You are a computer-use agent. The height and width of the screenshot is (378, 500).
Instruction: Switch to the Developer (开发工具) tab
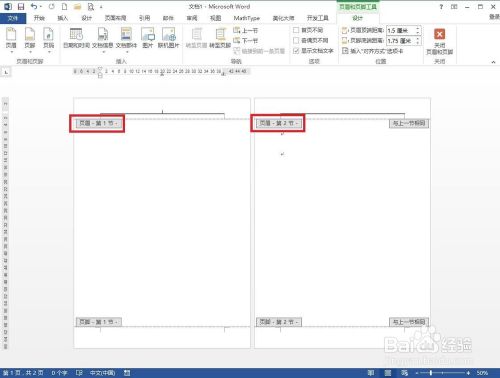(317, 18)
